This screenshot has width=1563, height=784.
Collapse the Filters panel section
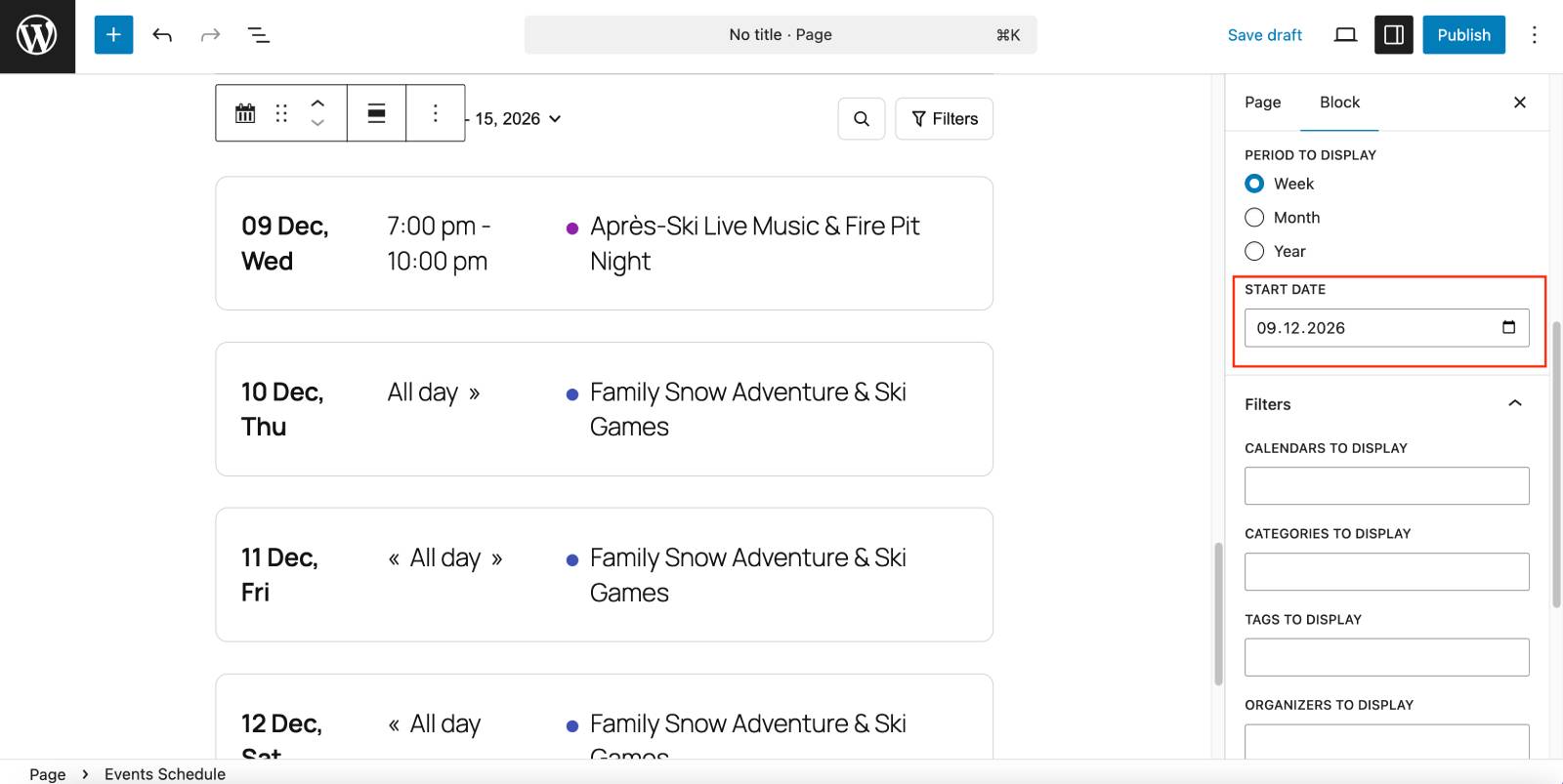[1514, 404]
